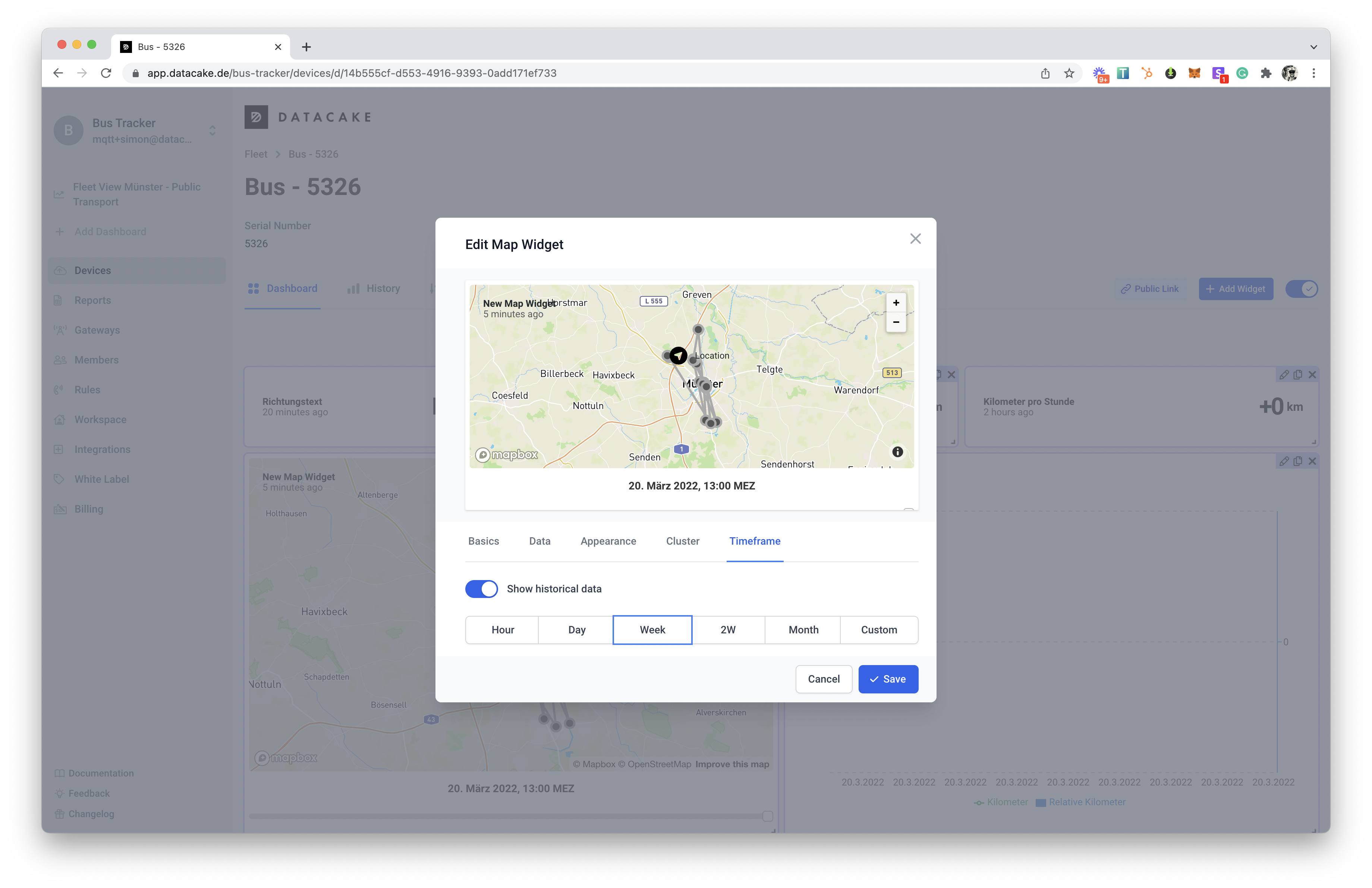Click the map attribution info icon

click(x=897, y=452)
